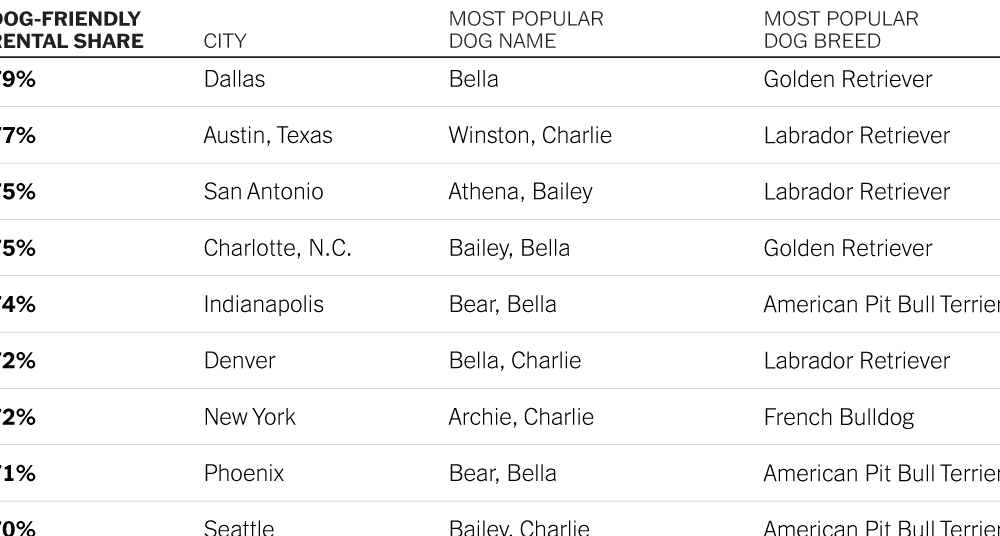Select the Austin, Texas row
1000x536 pixels.
(x=500, y=135)
